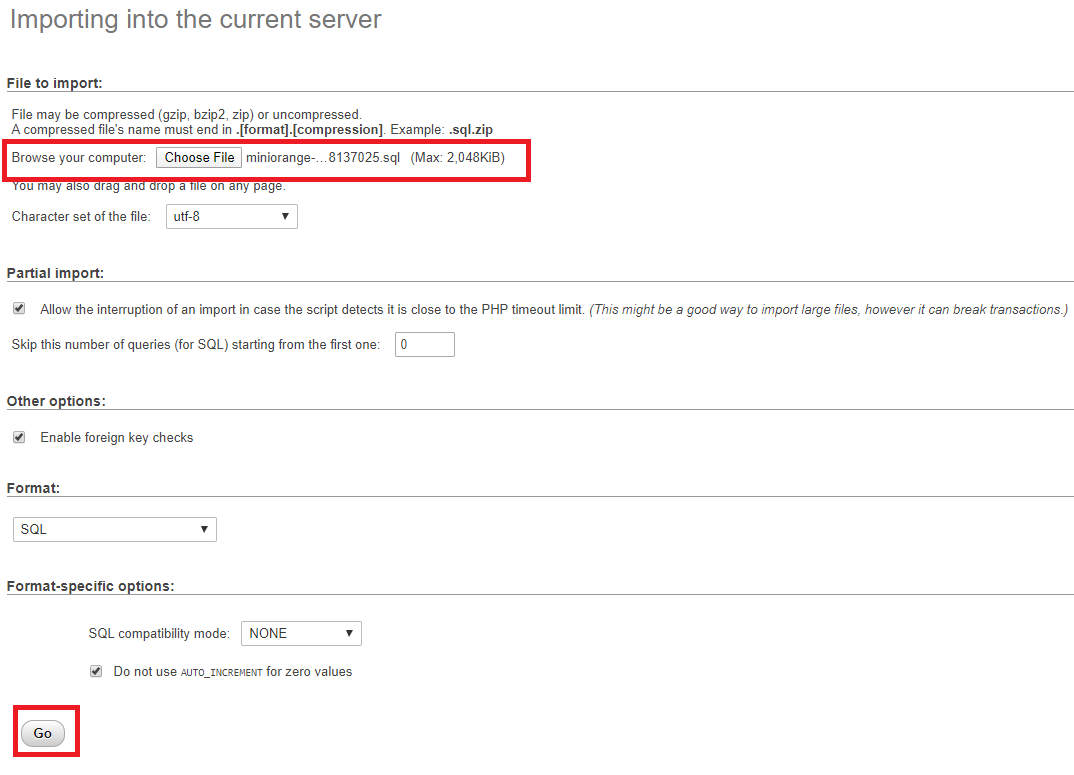Click the selected file name miniorange-...8137025.sql
The width and height of the screenshot is (1074, 775).
(x=323, y=158)
